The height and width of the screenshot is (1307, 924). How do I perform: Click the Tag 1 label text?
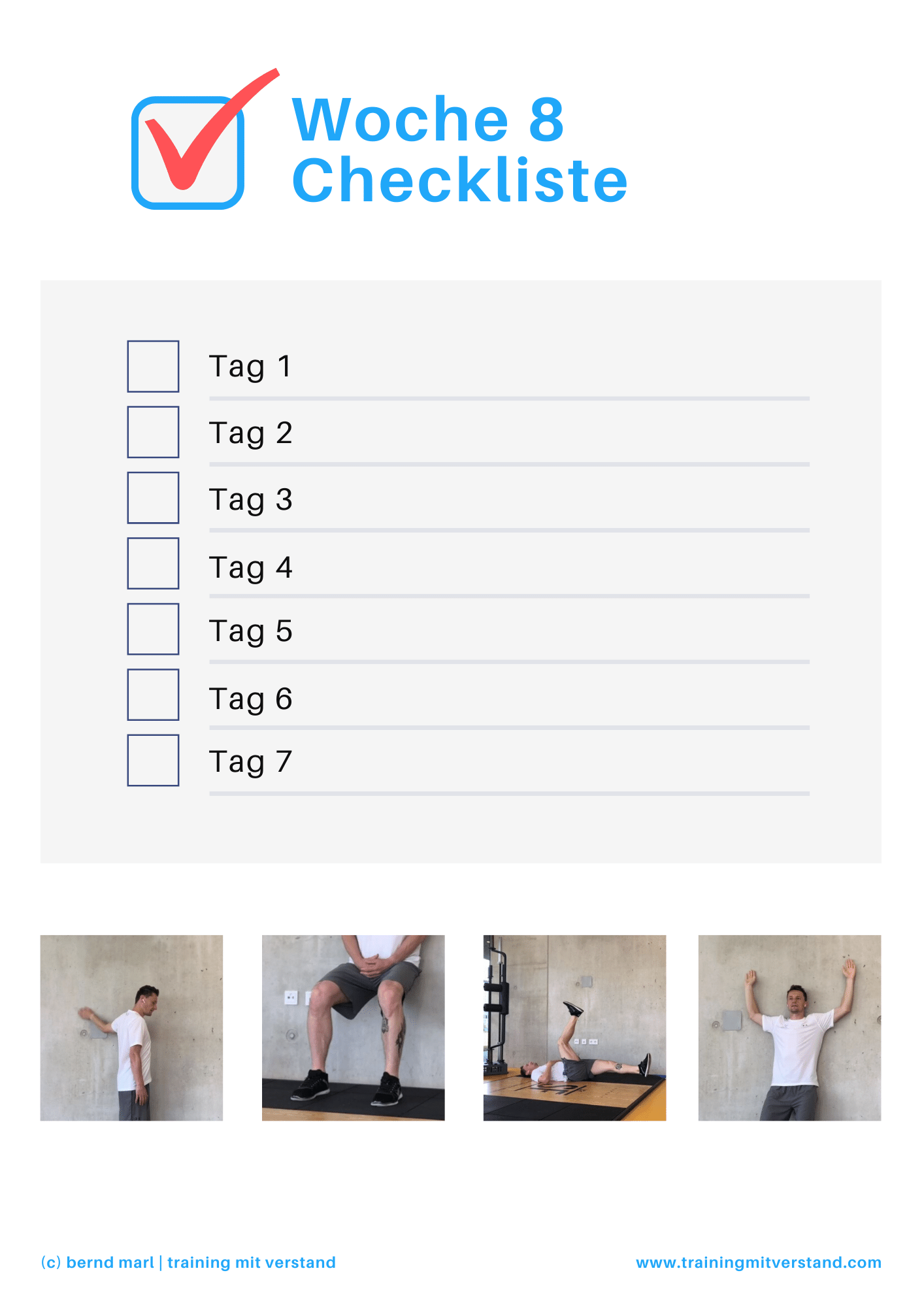(250, 367)
